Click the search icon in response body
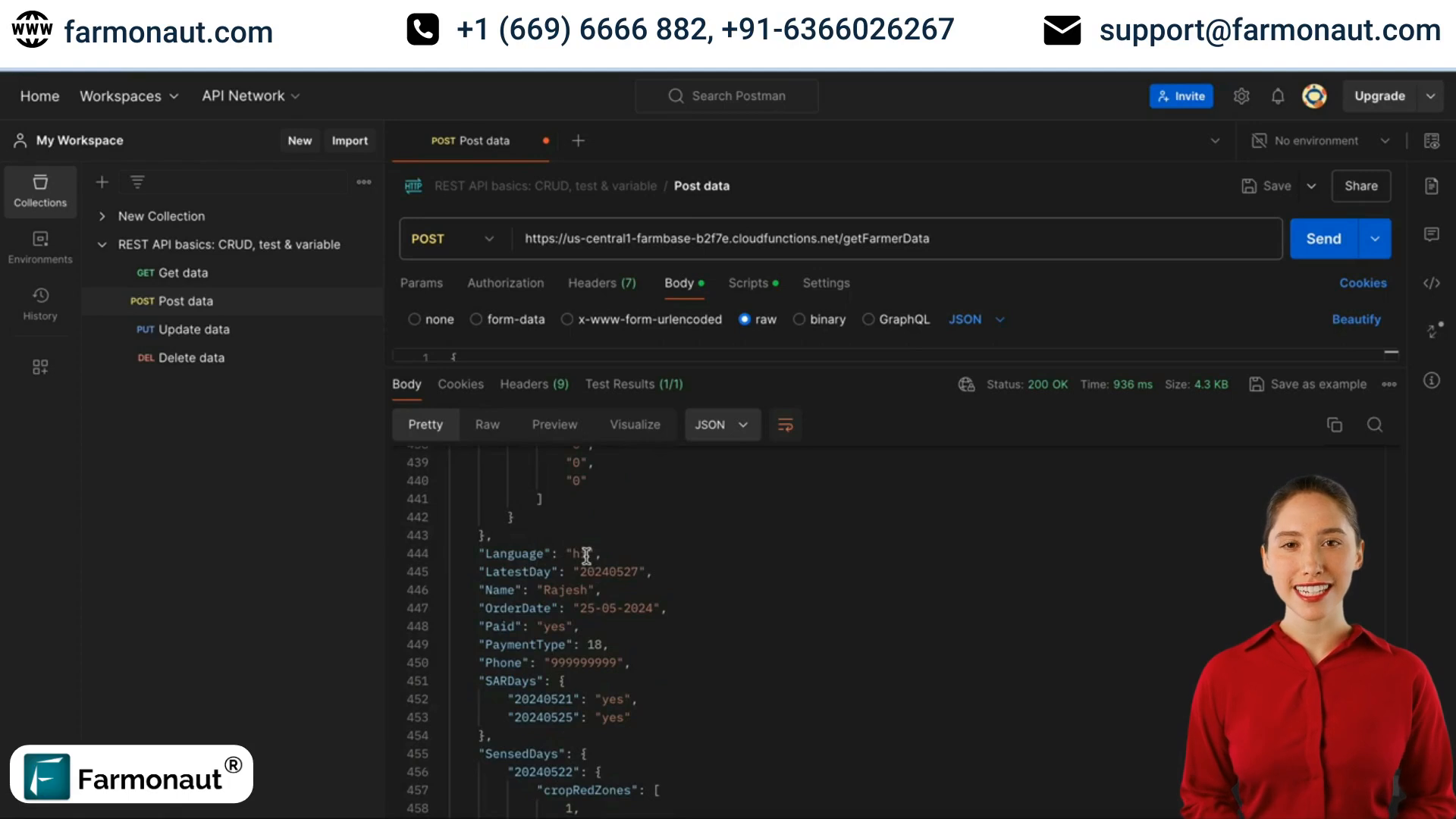The height and width of the screenshot is (819, 1456). [x=1374, y=423]
